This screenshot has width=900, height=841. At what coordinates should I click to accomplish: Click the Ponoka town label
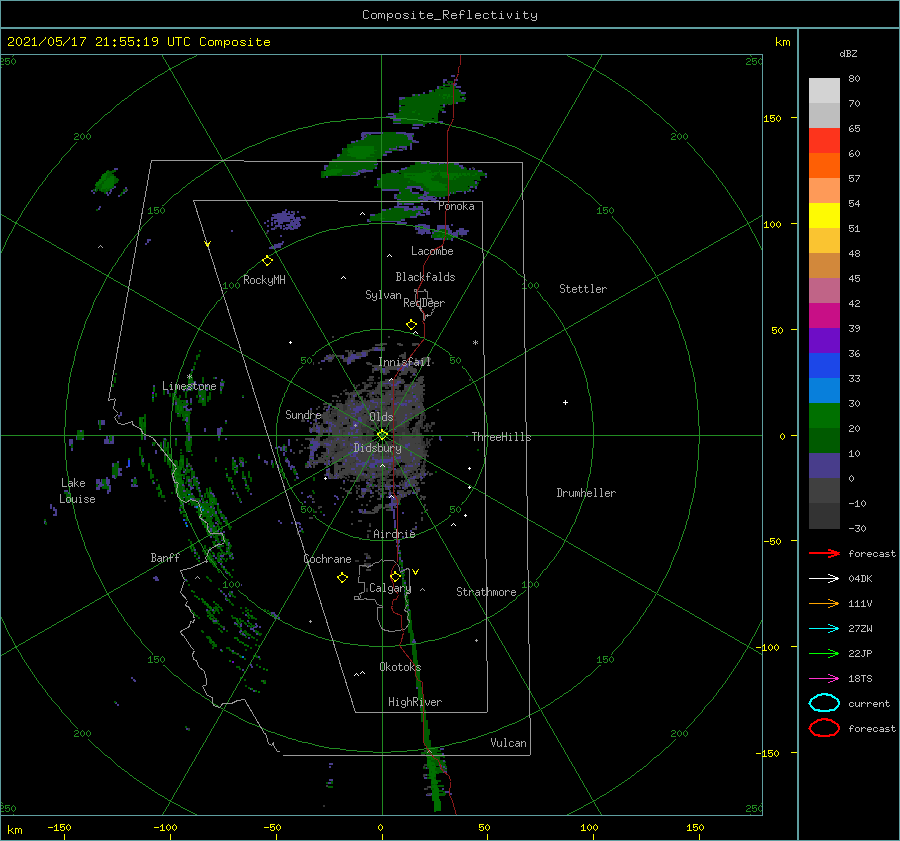click(x=456, y=206)
